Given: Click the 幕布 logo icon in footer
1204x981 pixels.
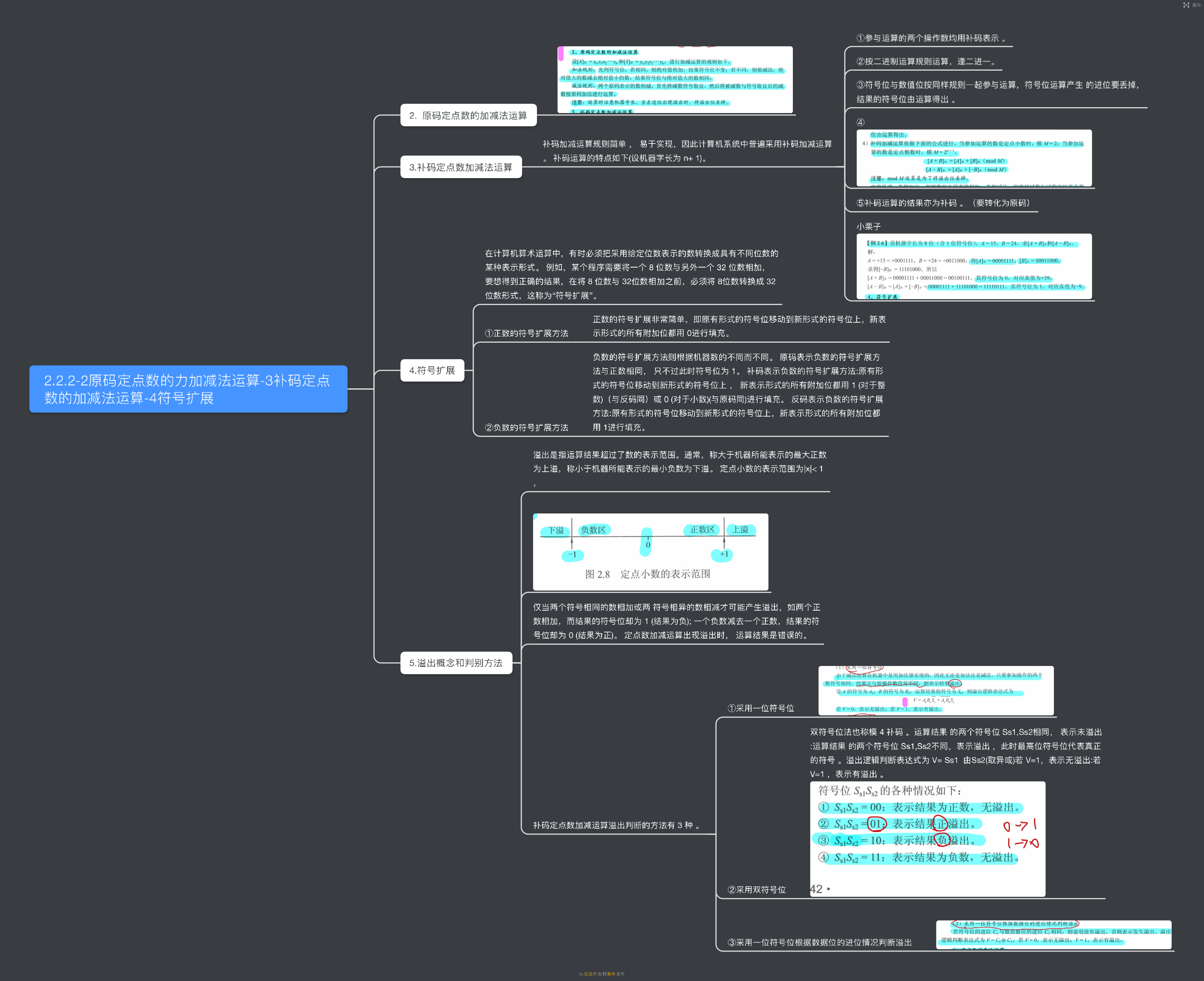Looking at the screenshot, I should pyautogui.click(x=604, y=974).
